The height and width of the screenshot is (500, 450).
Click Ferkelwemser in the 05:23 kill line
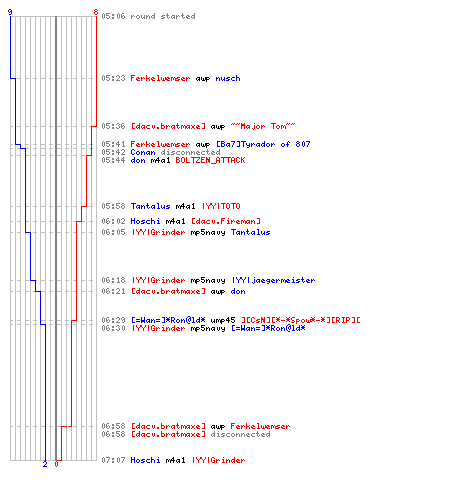pos(160,78)
